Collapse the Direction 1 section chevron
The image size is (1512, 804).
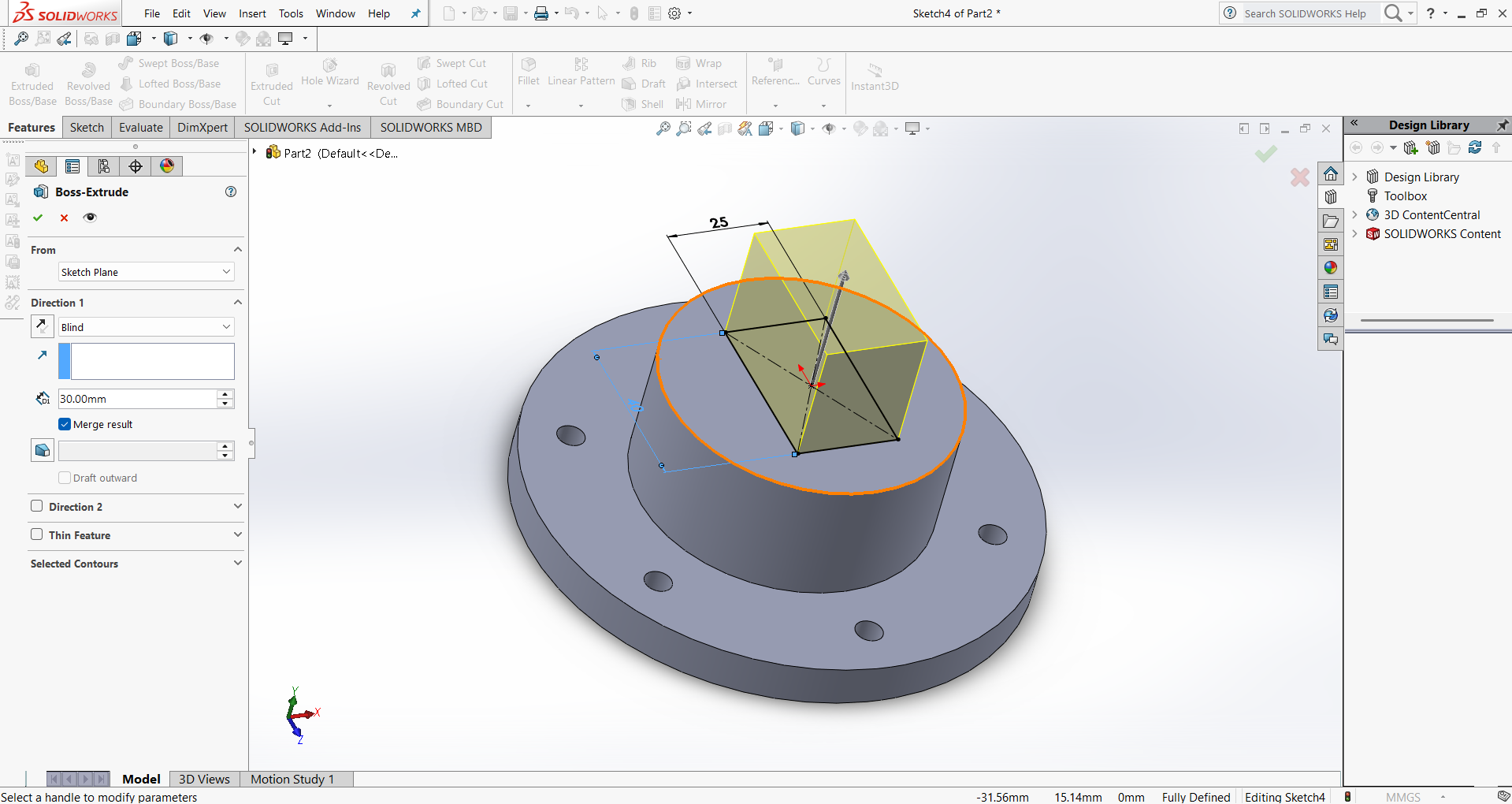click(x=237, y=302)
